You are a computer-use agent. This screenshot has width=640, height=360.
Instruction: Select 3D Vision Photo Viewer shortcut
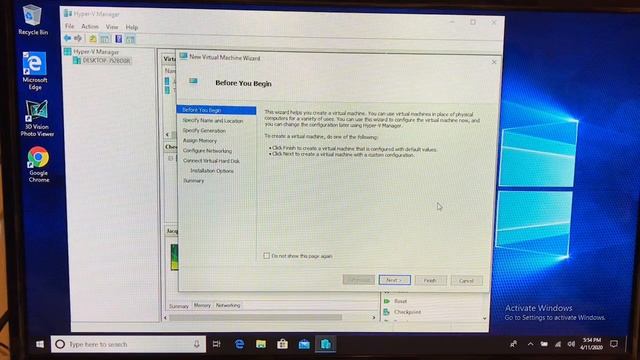pyautogui.click(x=37, y=118)
